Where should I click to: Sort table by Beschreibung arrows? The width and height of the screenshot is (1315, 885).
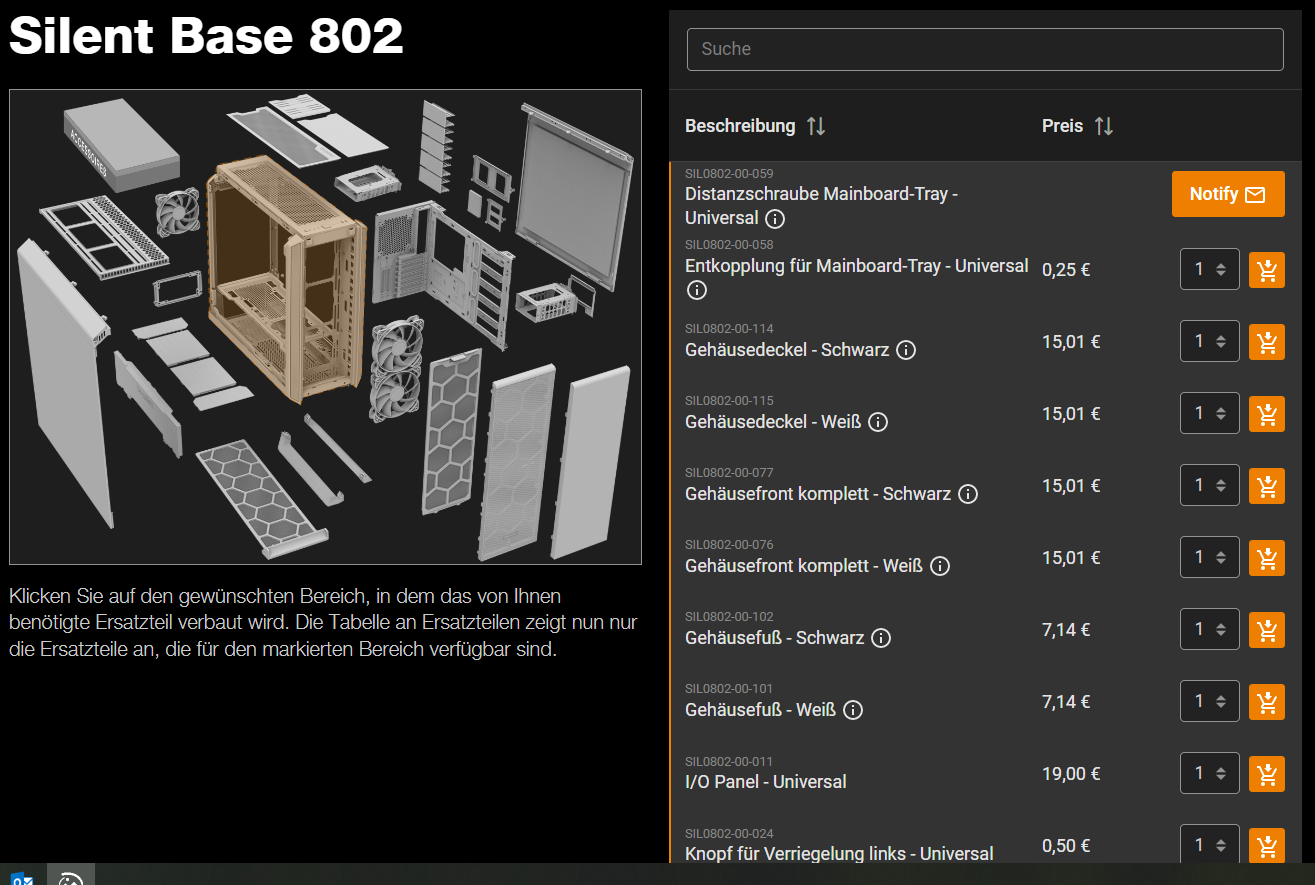[x=816, y=126]
